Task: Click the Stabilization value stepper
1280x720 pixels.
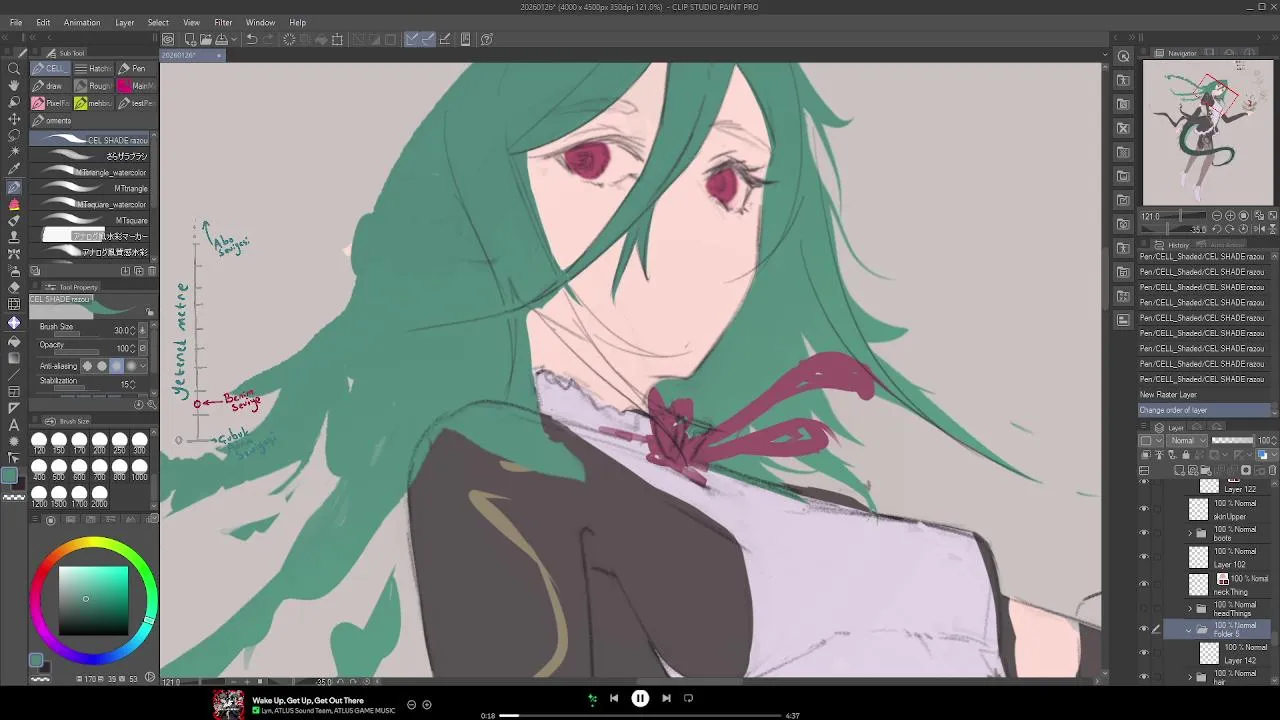Action: click(x=133, y=384)
